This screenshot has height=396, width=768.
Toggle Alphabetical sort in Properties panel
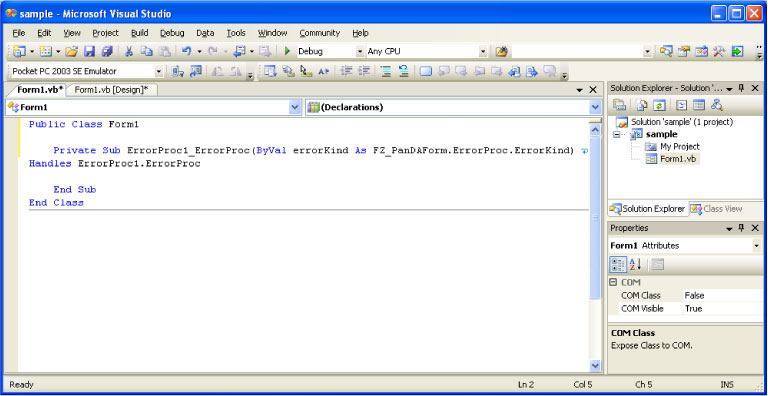click(x=635, y=265)
